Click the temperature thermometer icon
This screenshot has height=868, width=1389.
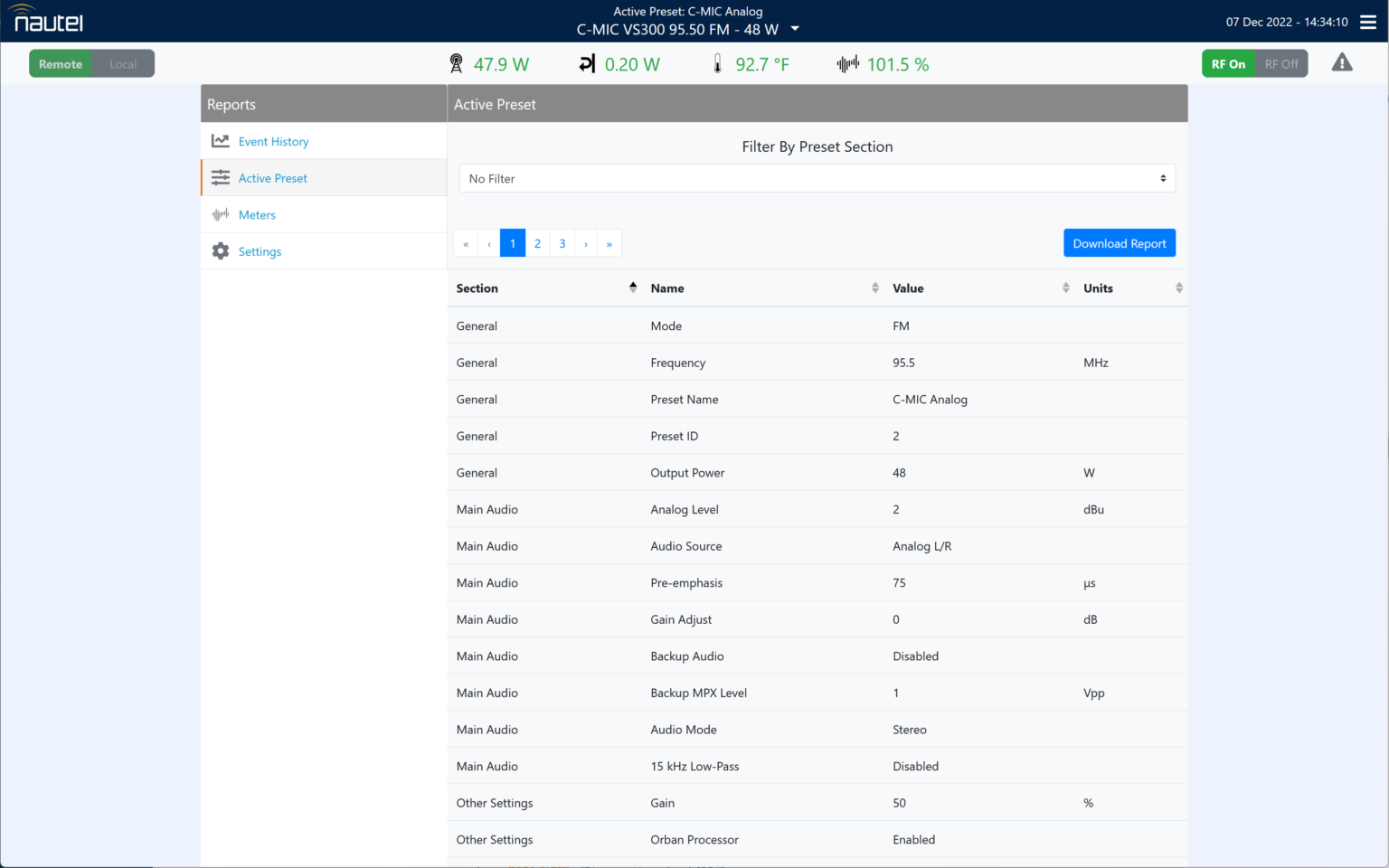pos(717,64)
